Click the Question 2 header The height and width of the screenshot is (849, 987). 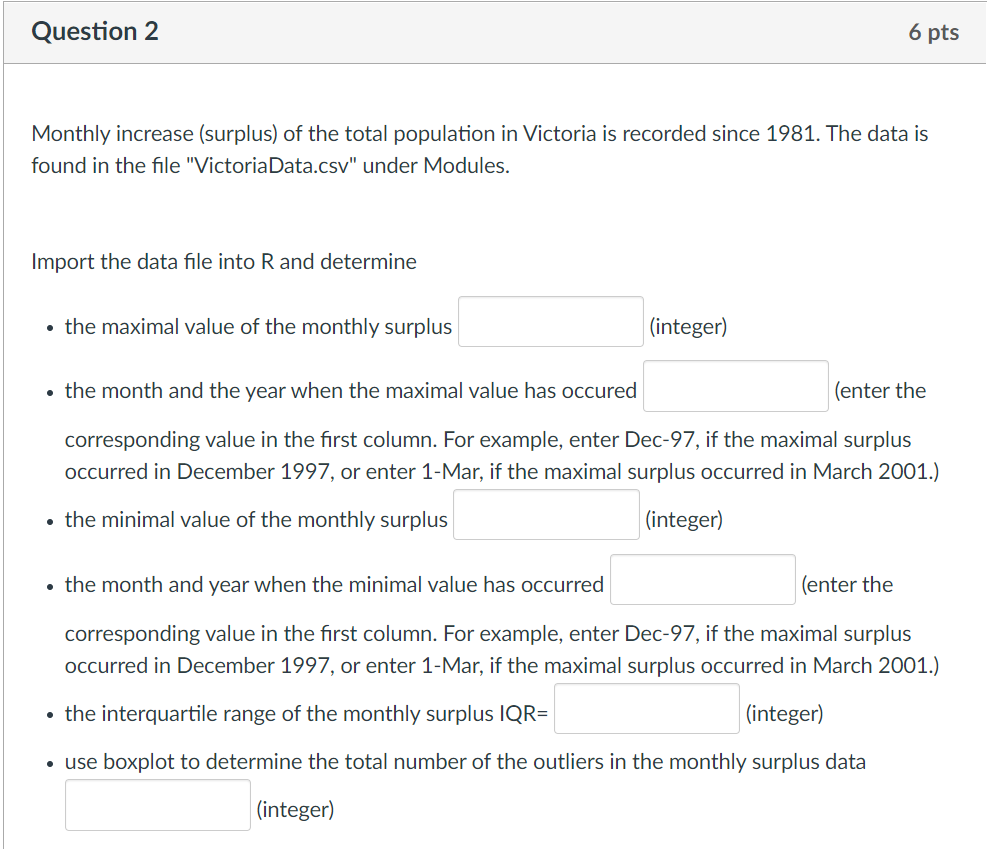(x=94, y=31)
